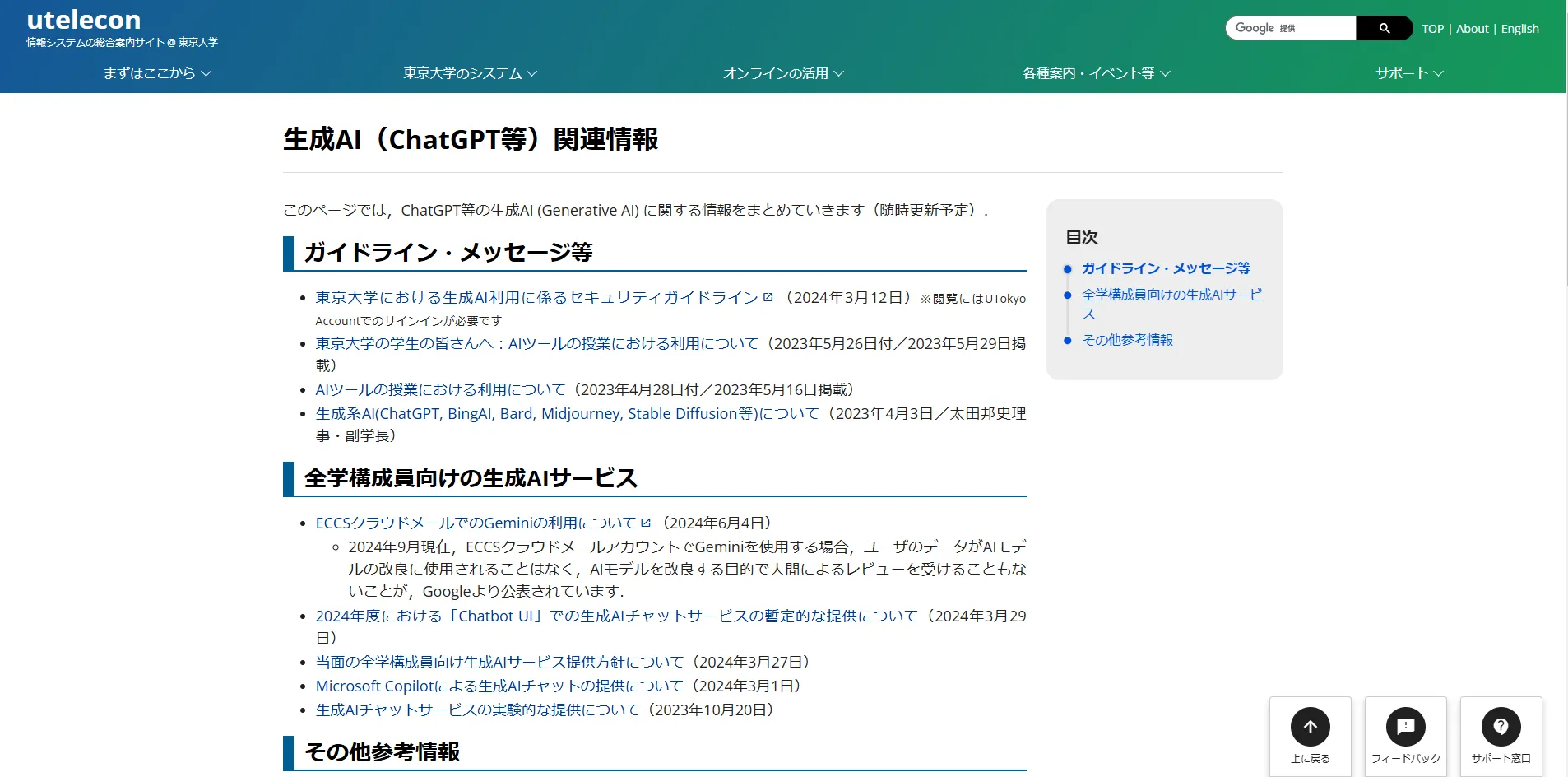Expand the まずはここから menu
Viewport: 1568px width, 777px height.
click(157, 73)
